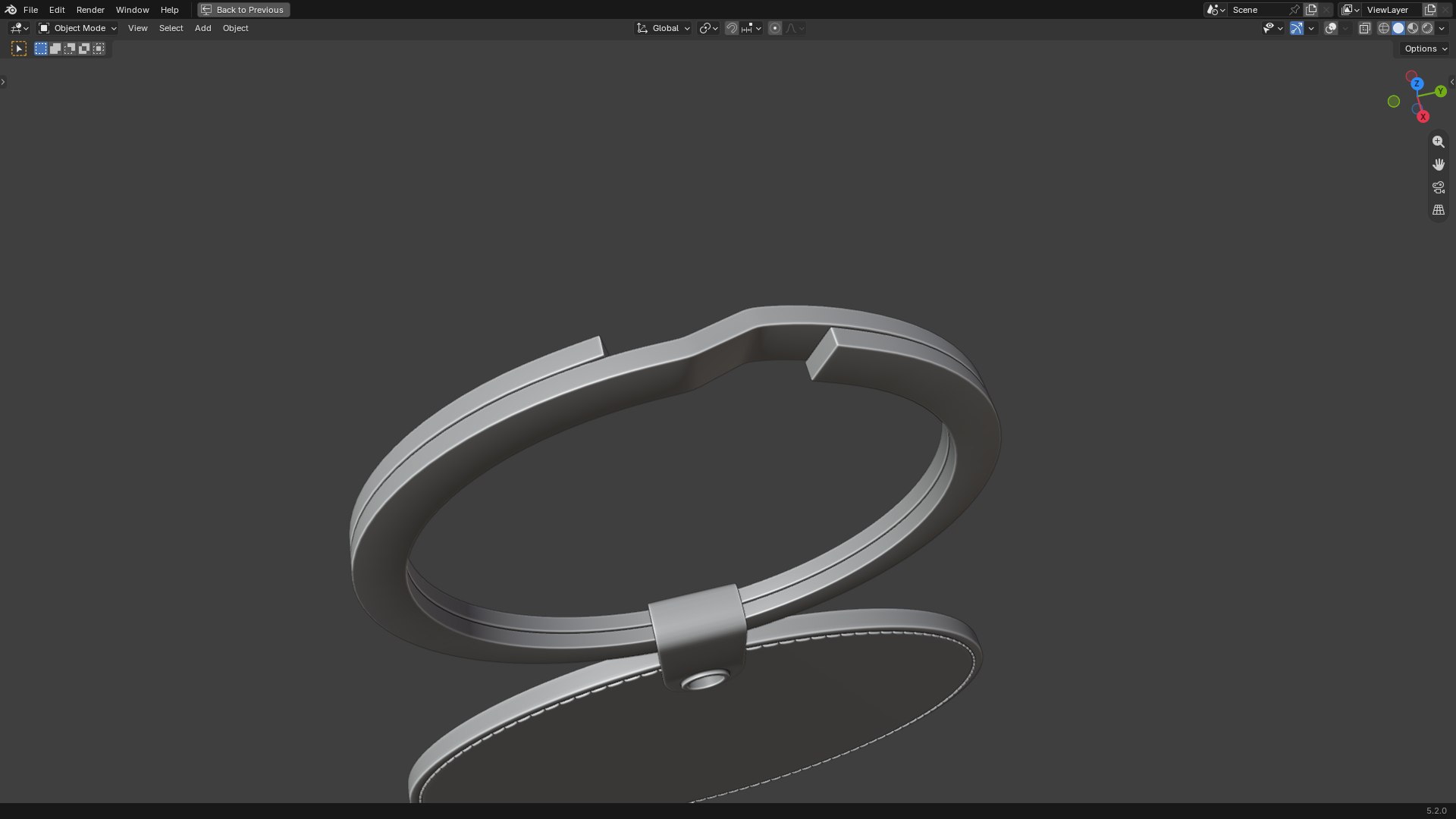
Task: Click the negative Y axis gizmo circle
Action: tap(1394, 102)
